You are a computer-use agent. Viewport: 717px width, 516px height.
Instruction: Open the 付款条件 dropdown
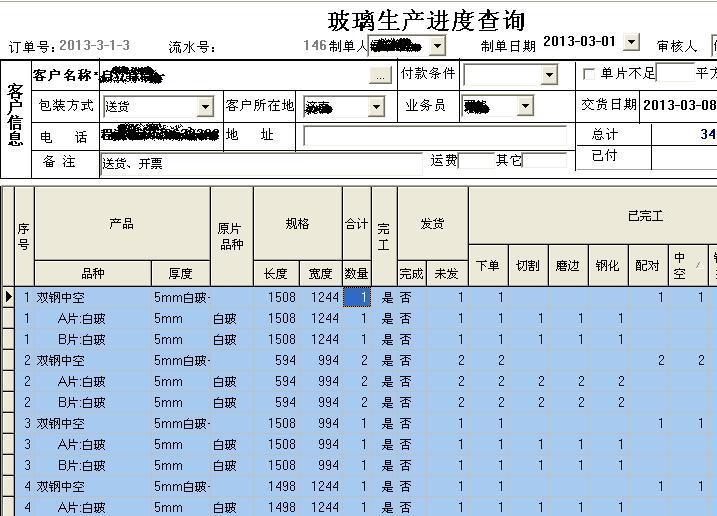click(548, 75)
